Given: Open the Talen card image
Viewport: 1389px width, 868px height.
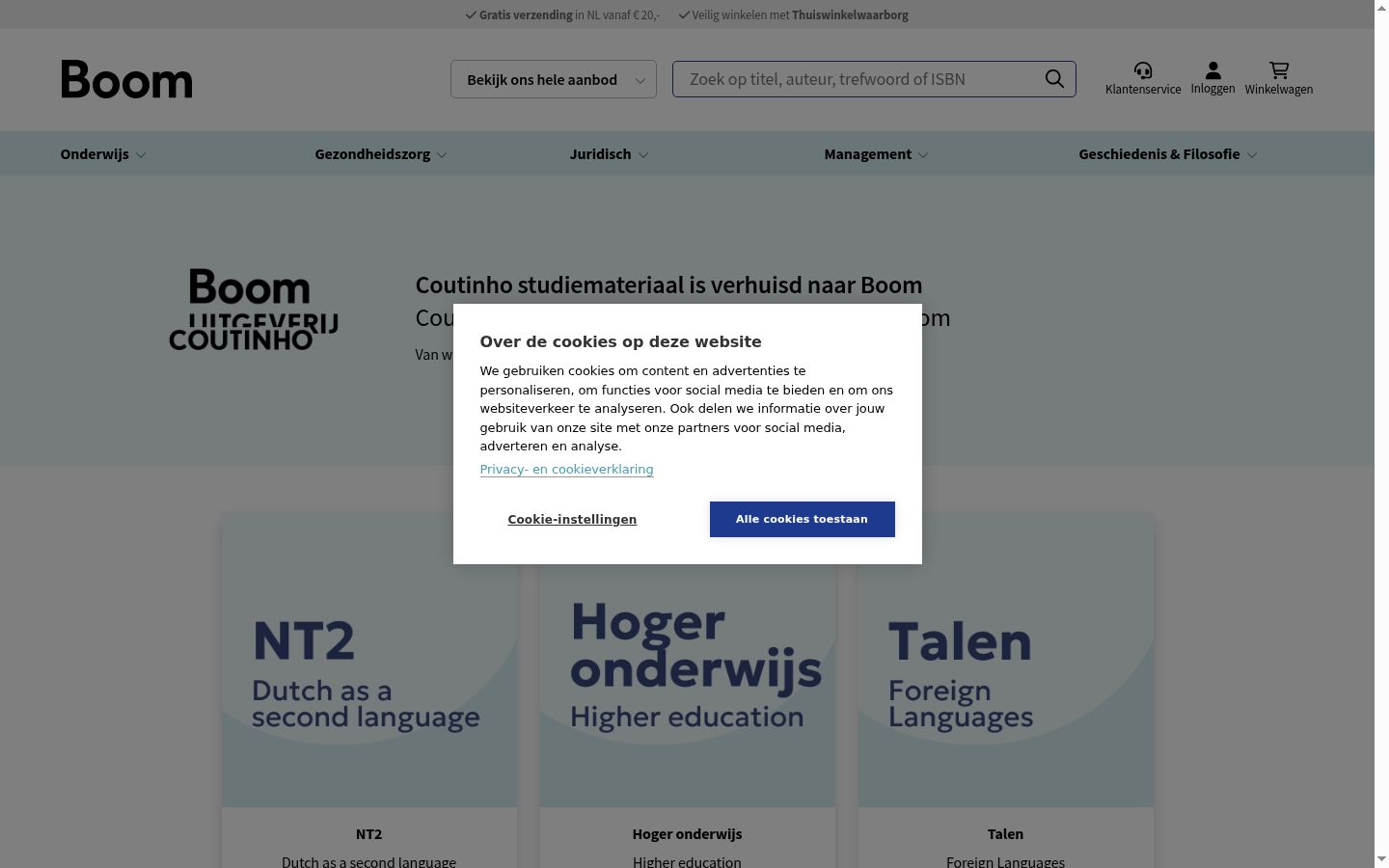Looking at the screenshot, I should [x=1006, y=660].
